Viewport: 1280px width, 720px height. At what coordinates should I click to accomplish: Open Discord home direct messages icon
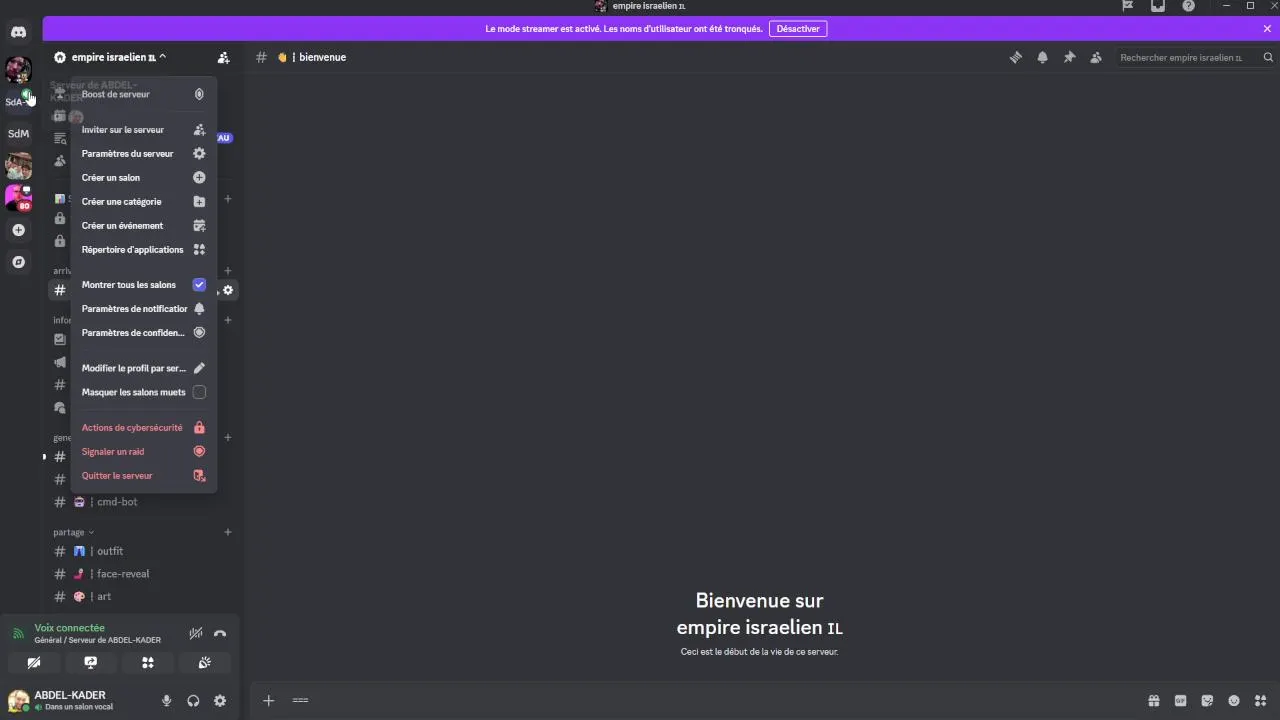[18, 33]
